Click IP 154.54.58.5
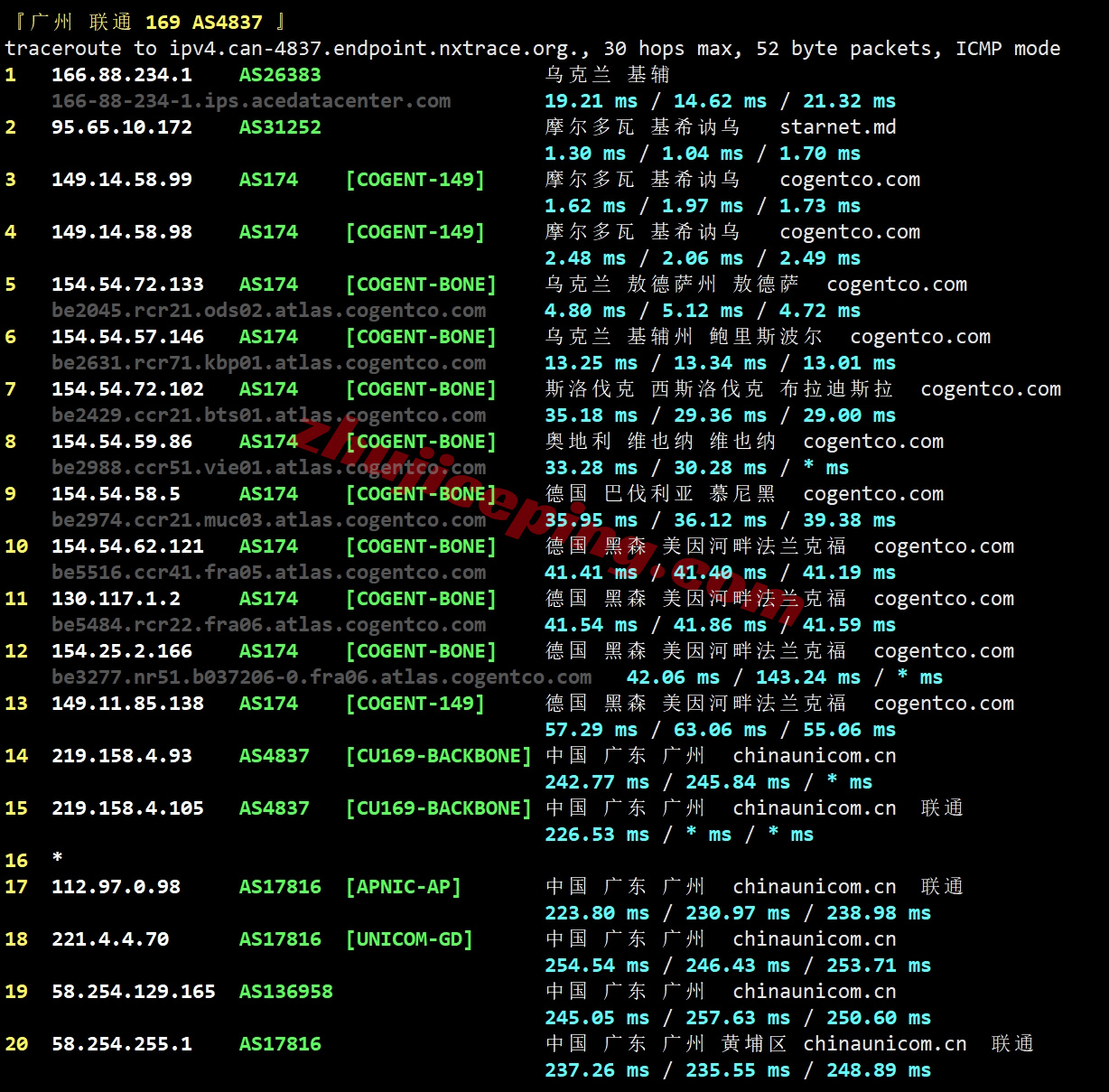1109x1092 pixels. click(x=116, y=494)
